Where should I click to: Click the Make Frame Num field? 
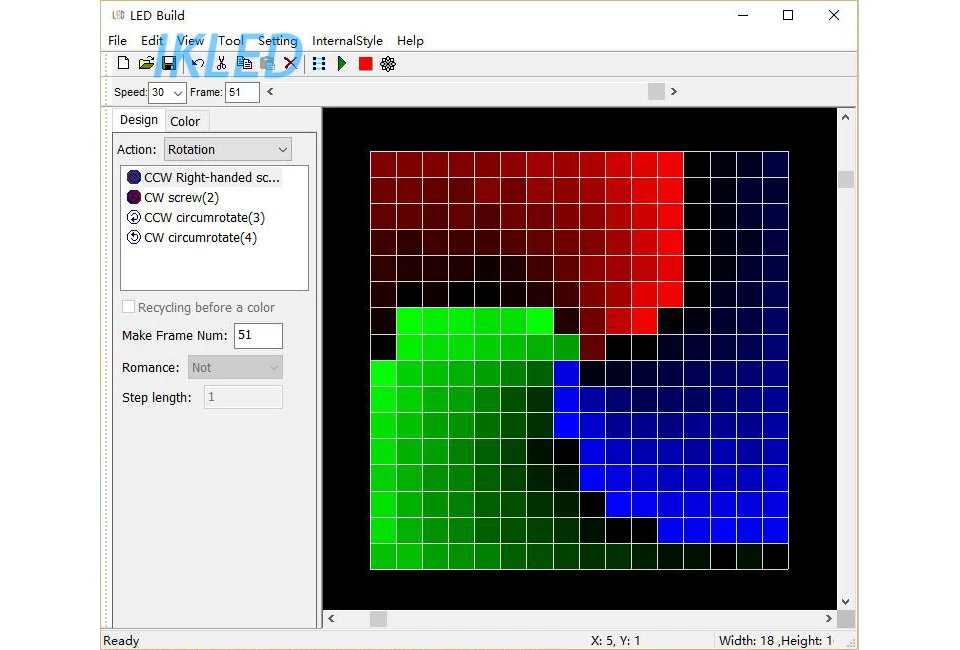[x=258, y=335]
